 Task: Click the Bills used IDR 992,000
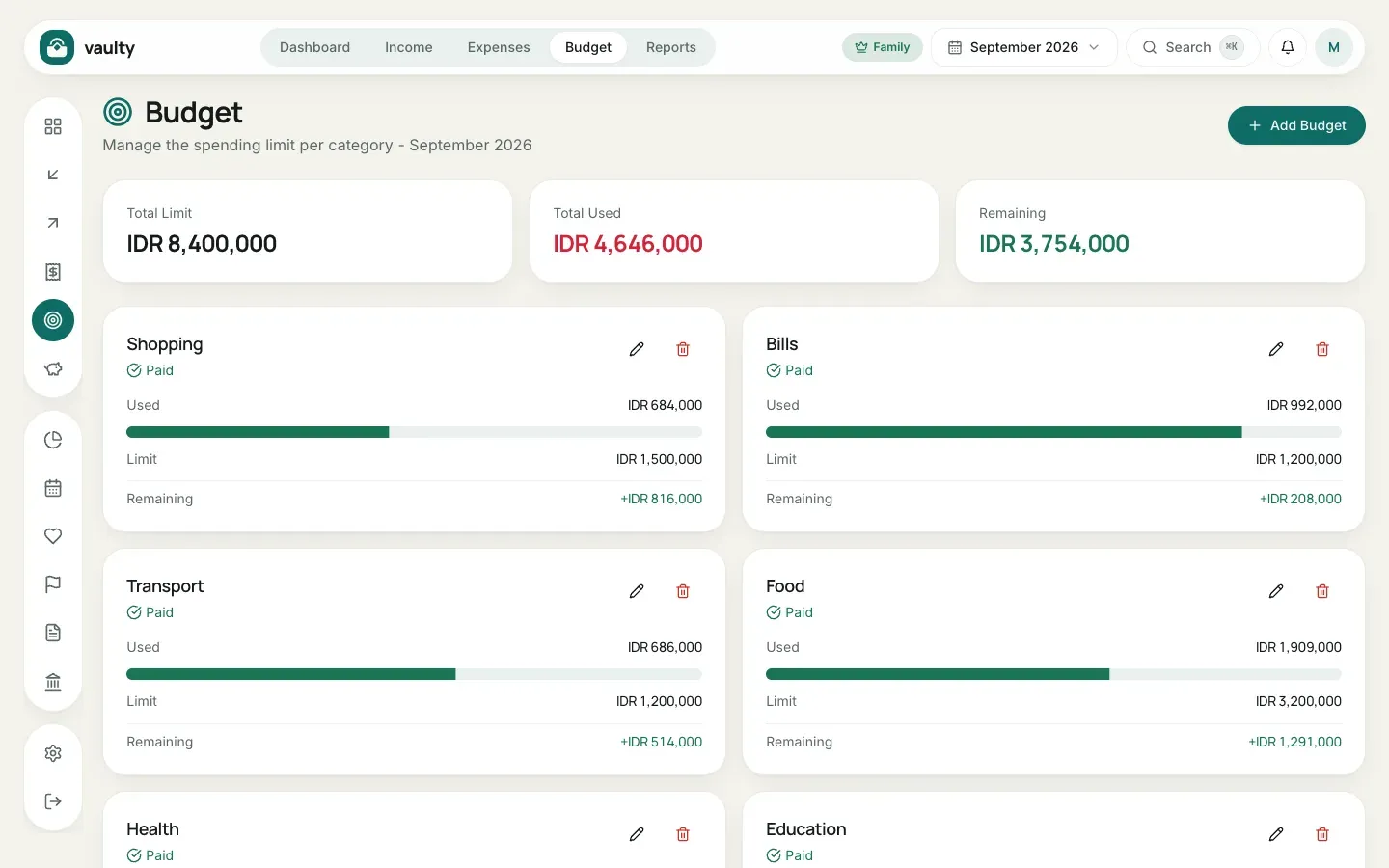pyautogui.click(x=1304, y=405)
